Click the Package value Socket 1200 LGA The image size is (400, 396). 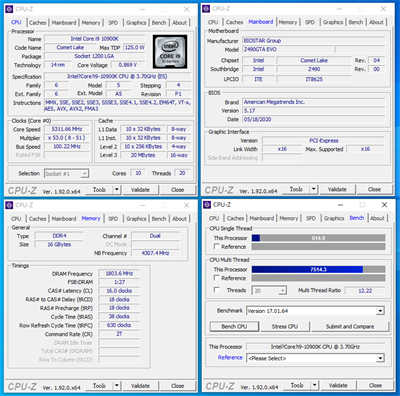click(95, 56)
